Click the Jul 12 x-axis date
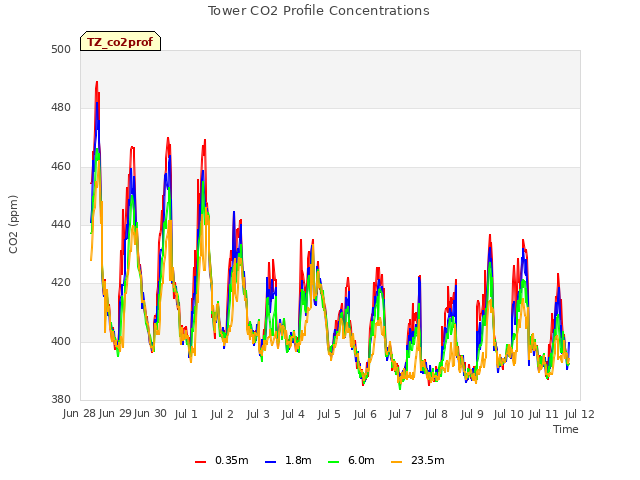Viewport: 640px width, 480px height. [x=580, y=414]
